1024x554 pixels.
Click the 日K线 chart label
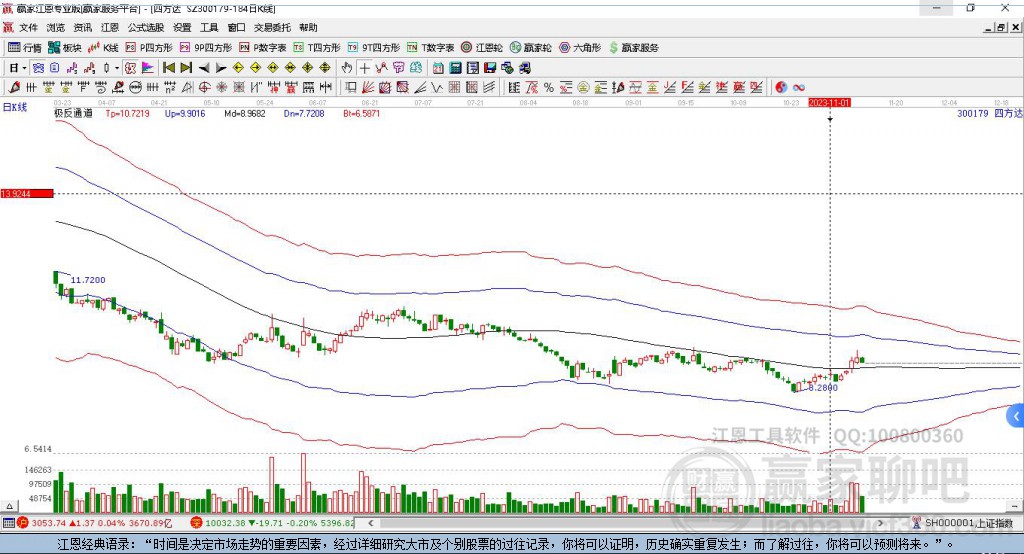15,107
